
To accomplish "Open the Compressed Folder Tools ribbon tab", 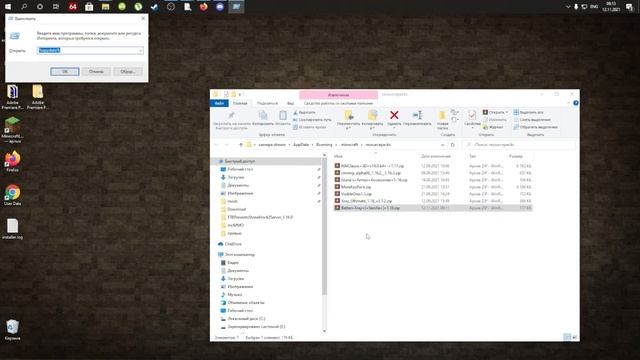I will (338, 103).
